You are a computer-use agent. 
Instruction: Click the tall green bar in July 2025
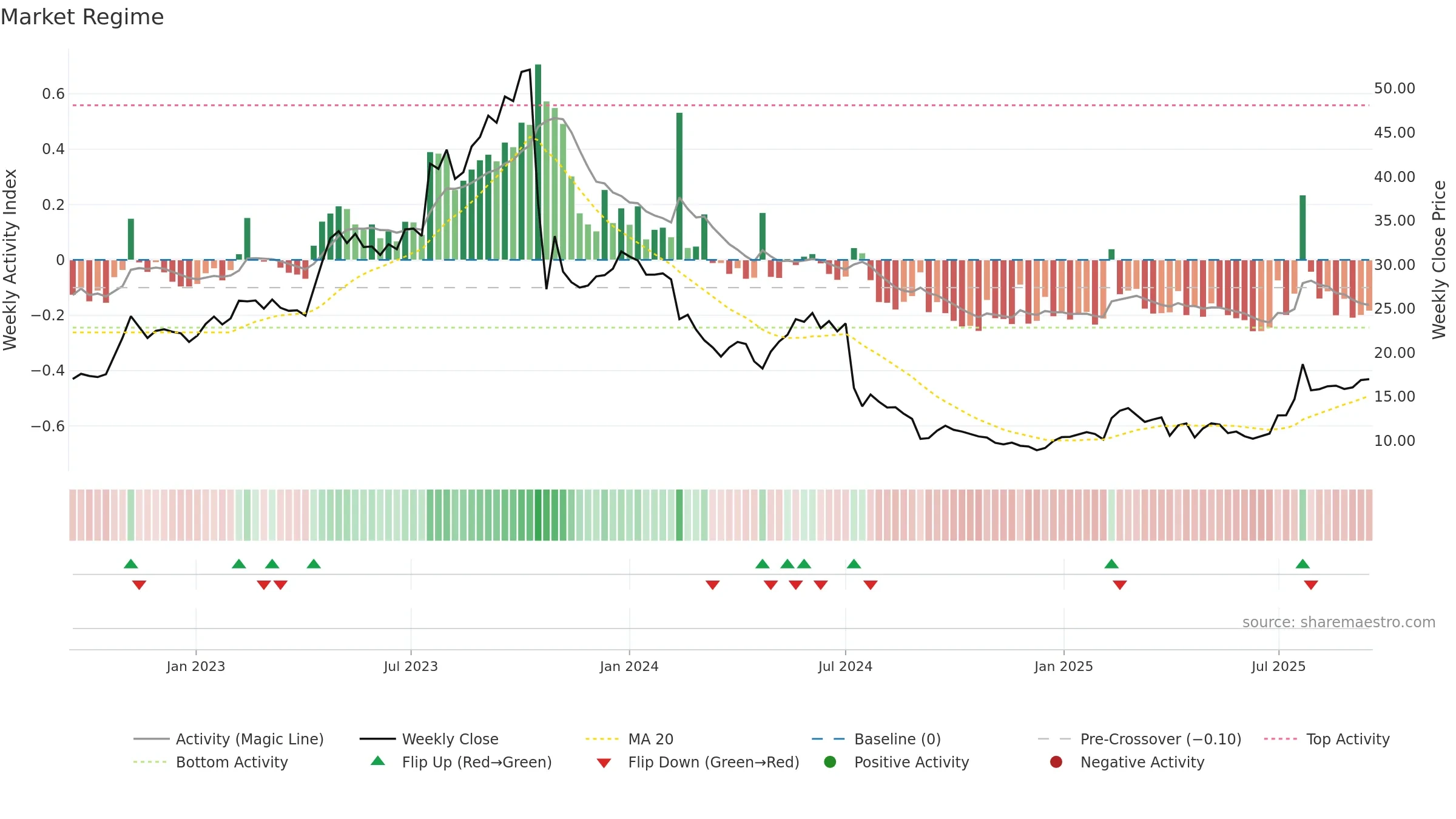(1303, 227)
